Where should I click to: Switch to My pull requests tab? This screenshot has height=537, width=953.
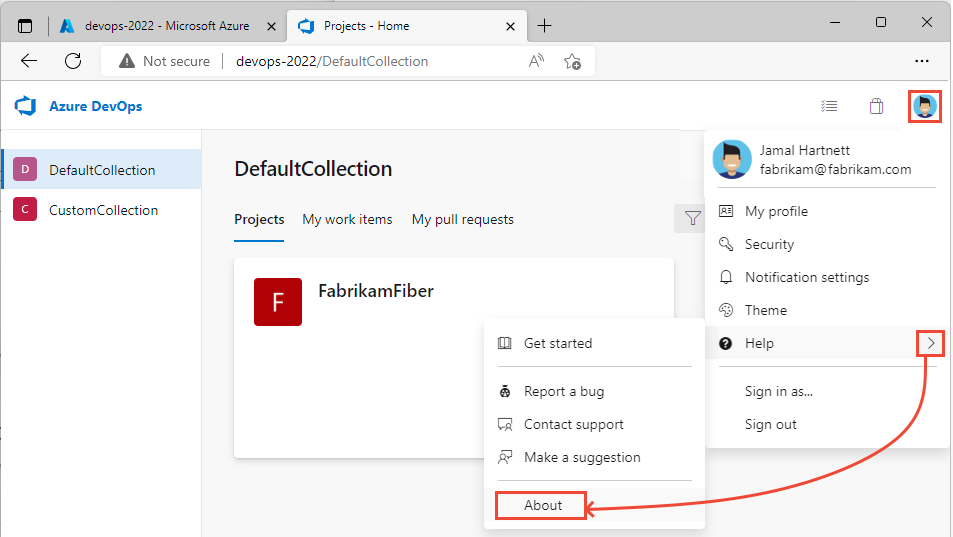(462, 219)
